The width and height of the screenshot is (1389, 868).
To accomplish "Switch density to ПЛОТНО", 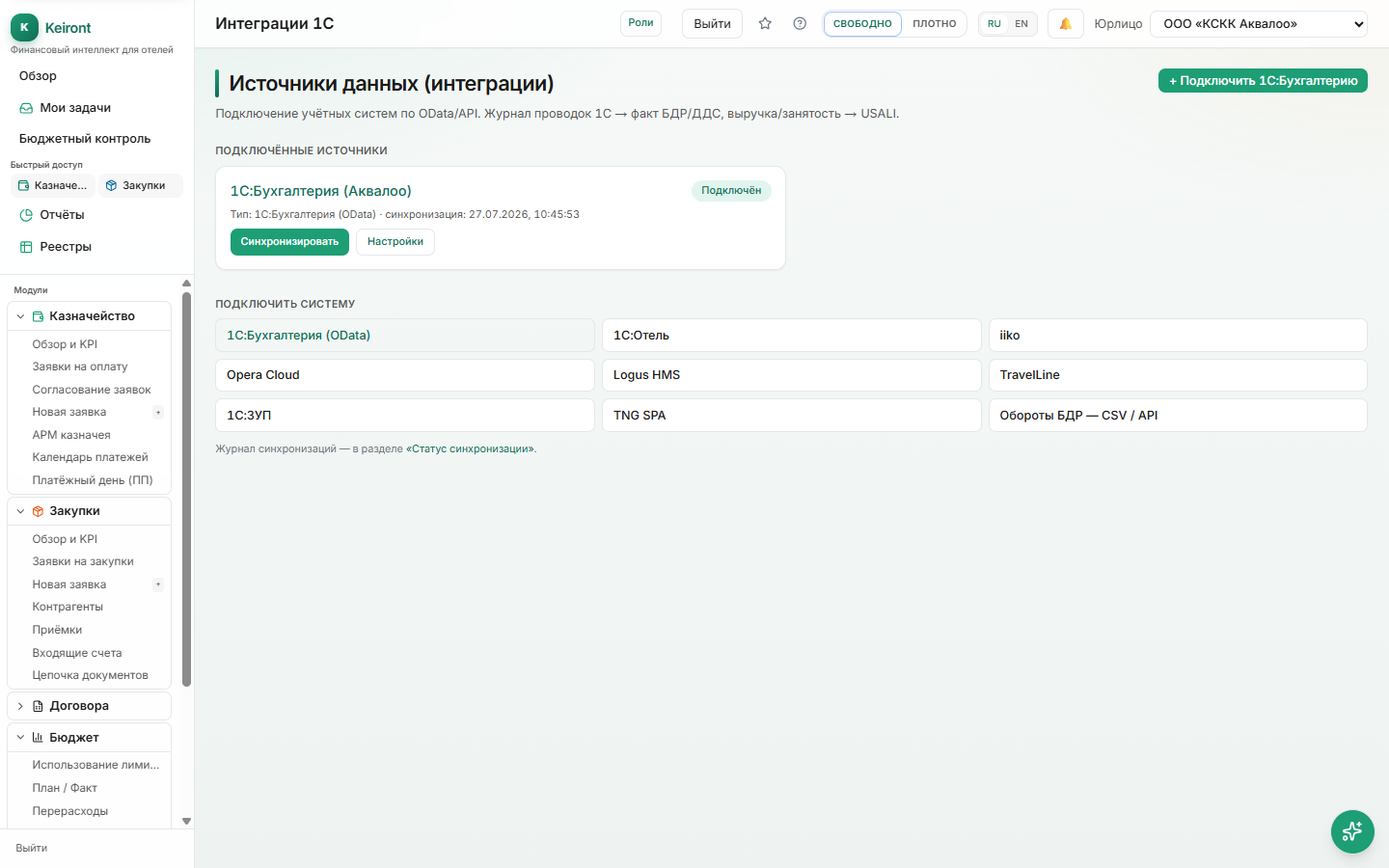I will [x=935, y=23].
